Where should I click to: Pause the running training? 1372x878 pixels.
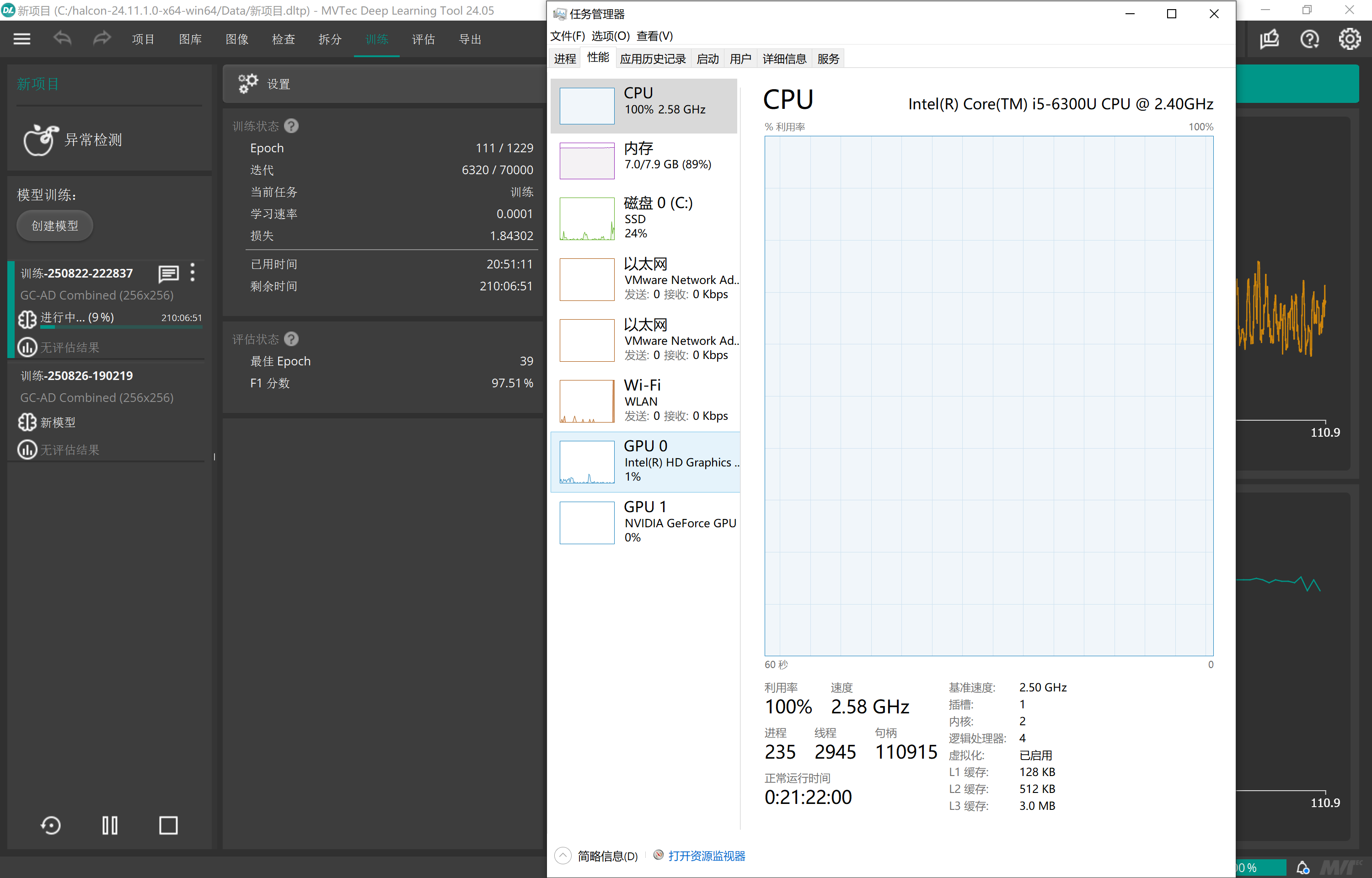click(109, 825)
